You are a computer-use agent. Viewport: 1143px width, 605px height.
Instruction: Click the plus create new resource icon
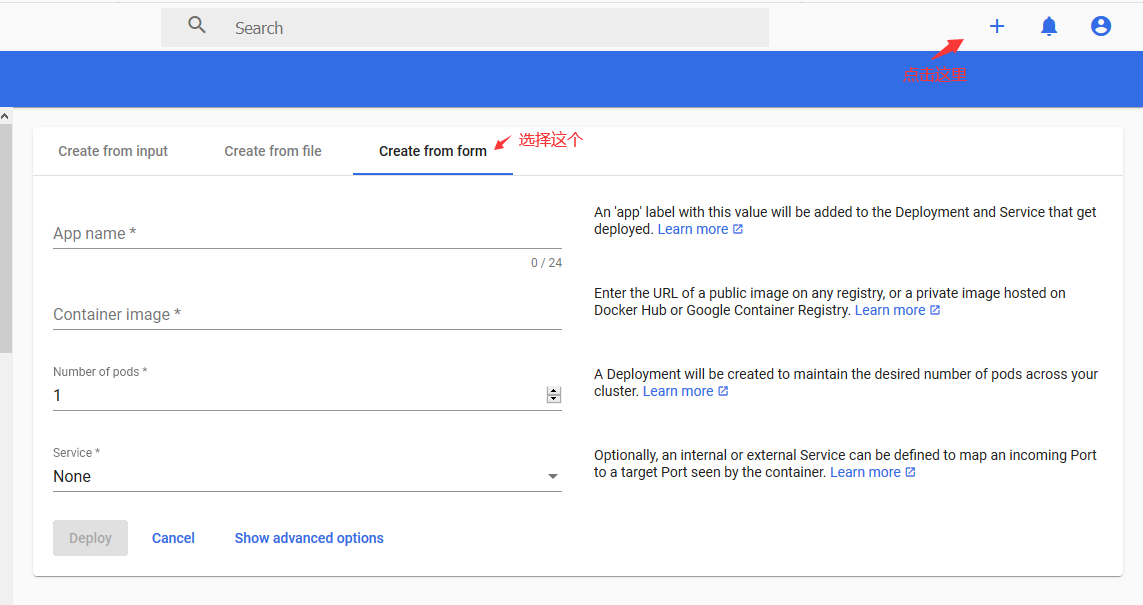(996, 27)
